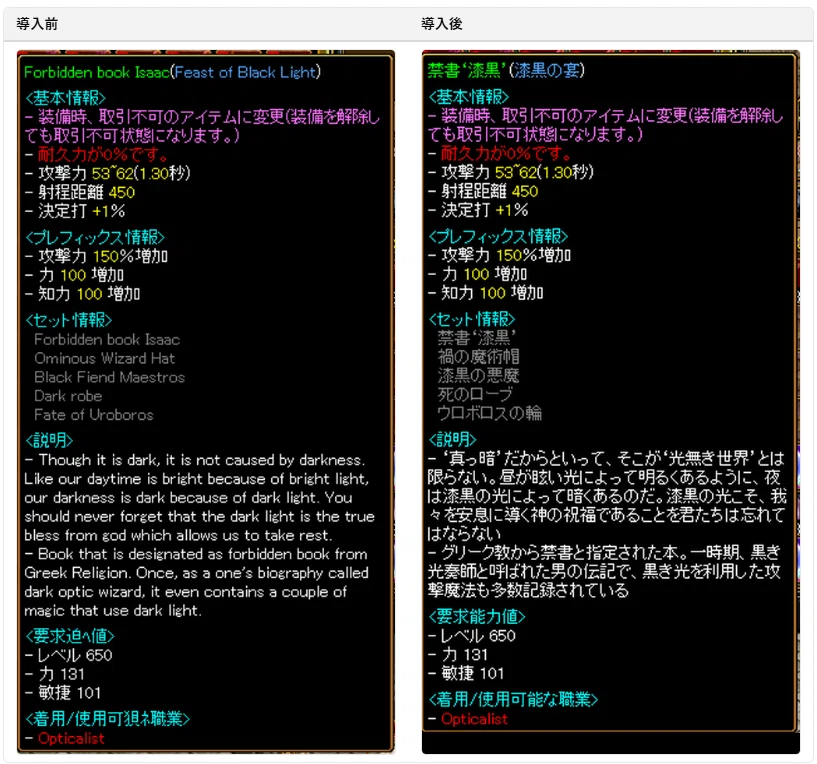The height and width of the screenshot is (764, 817).
Task: Click the 導入後 column header
Action: coord(442,24)
